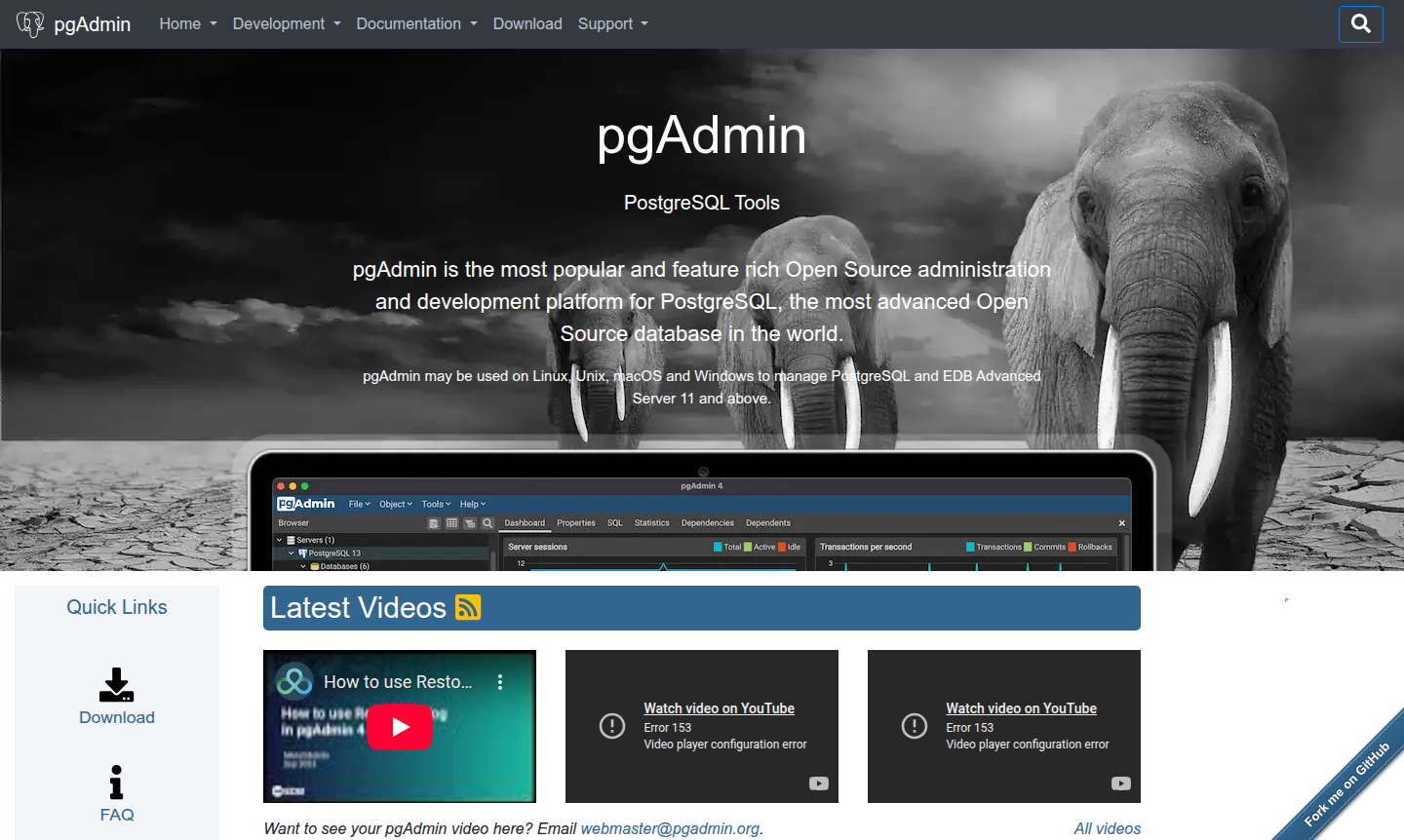Open the first video's three-dot options menu
1404x840 pixels.
point(500,682)
